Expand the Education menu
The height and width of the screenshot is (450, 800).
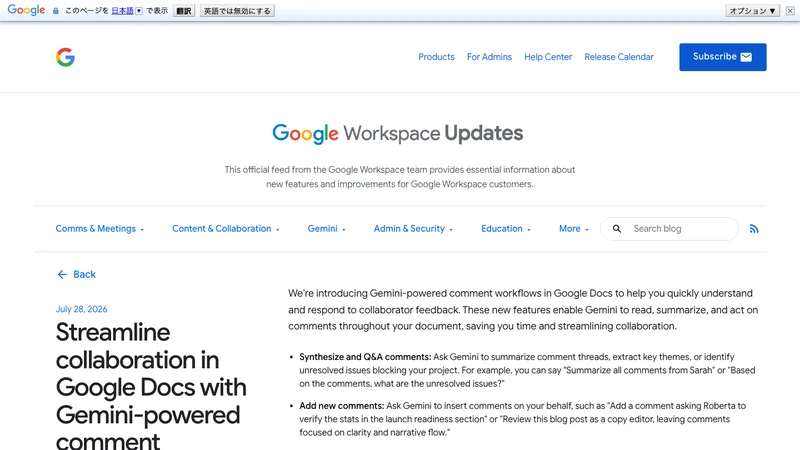[x=506, y=229]
